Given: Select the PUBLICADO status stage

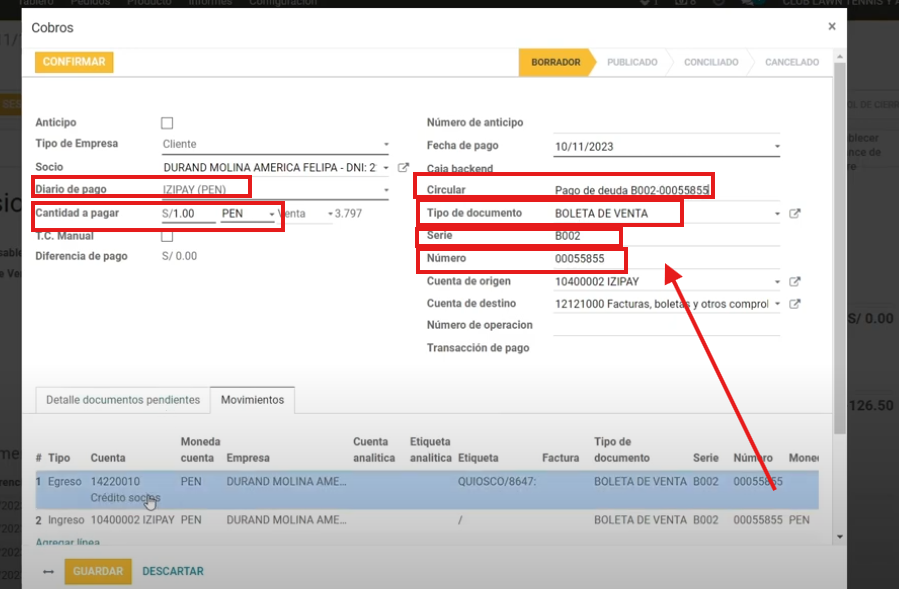Looking at the screenshot, I should tap(632, 62).
